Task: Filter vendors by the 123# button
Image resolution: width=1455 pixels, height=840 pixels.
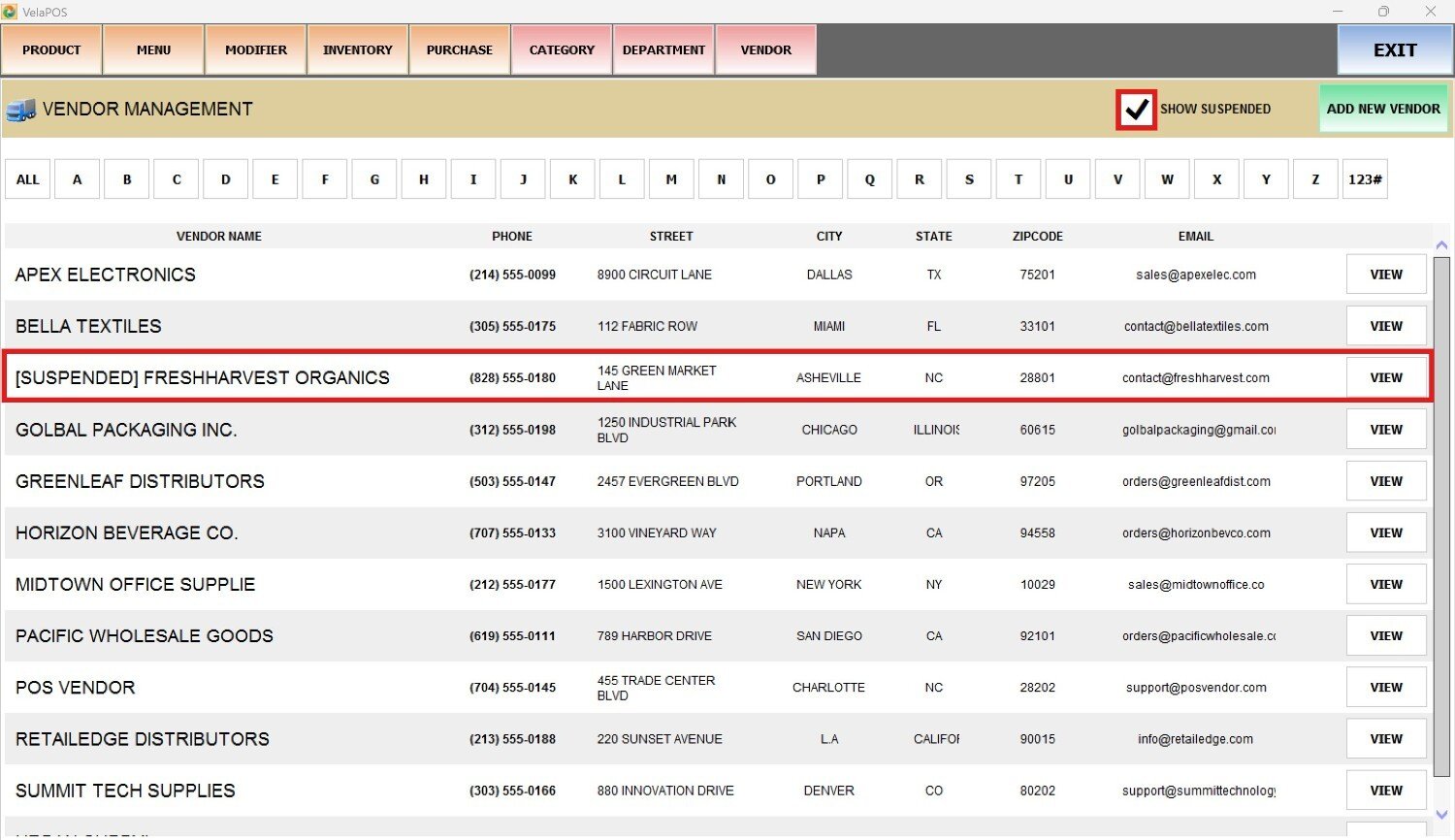Action: coord(1365,179)
